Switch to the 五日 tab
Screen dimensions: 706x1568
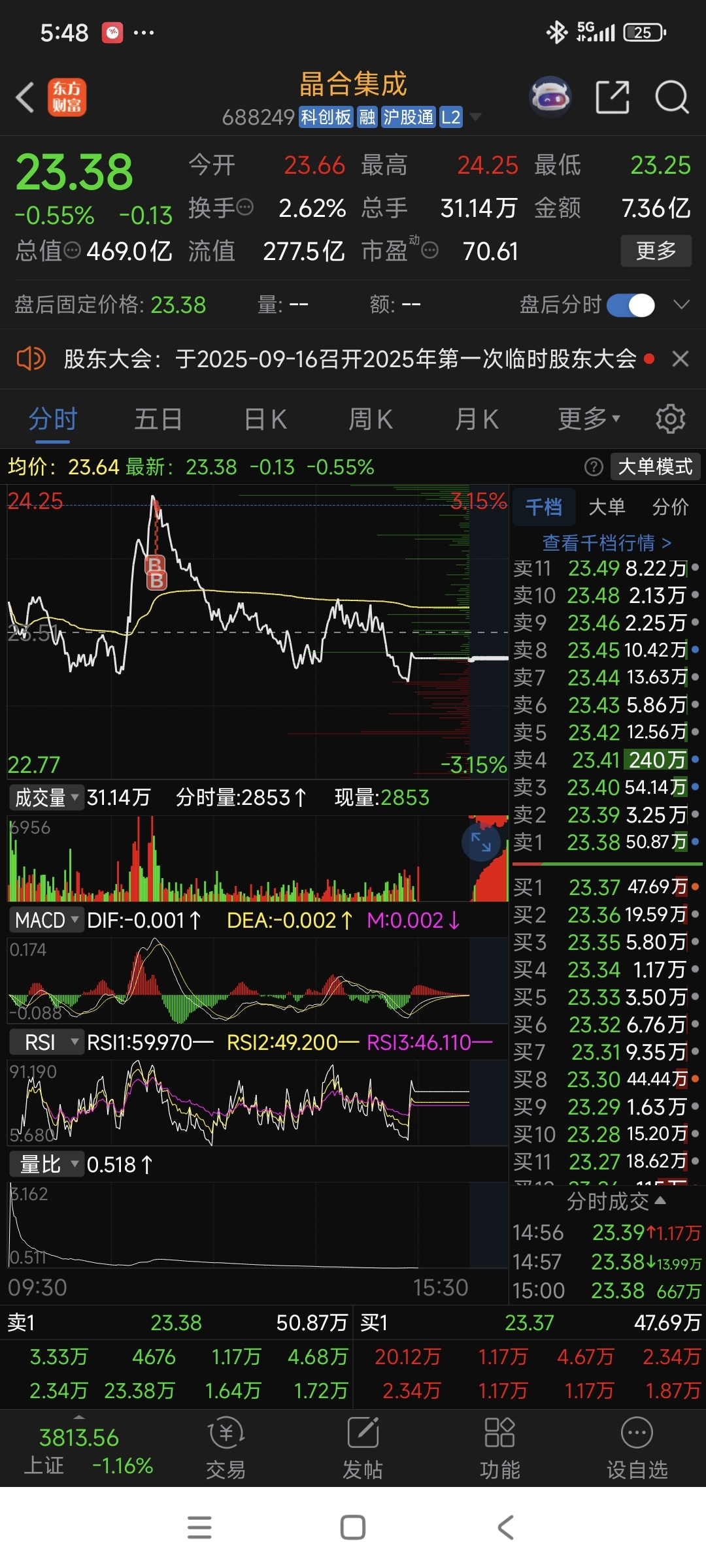click(158, 419)
